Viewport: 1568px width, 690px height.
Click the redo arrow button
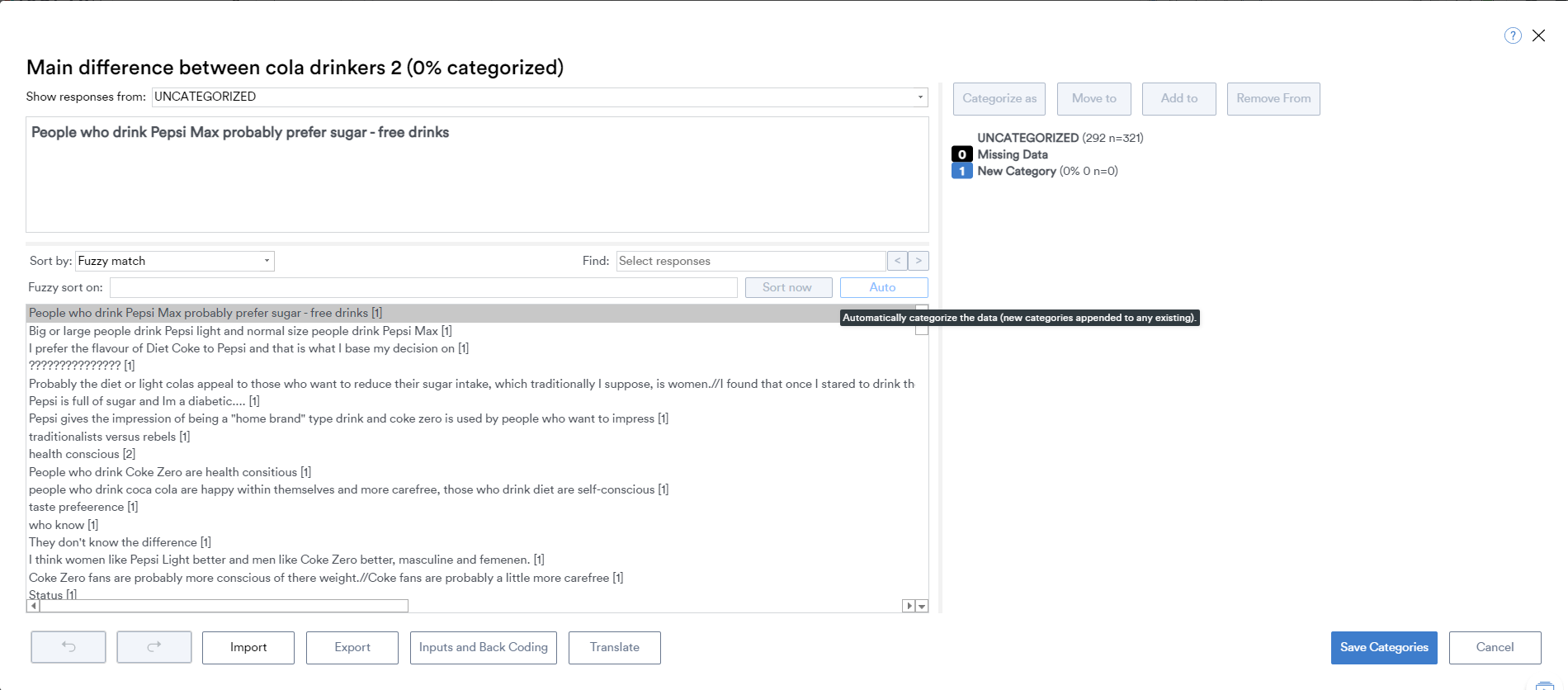point(154,647)
